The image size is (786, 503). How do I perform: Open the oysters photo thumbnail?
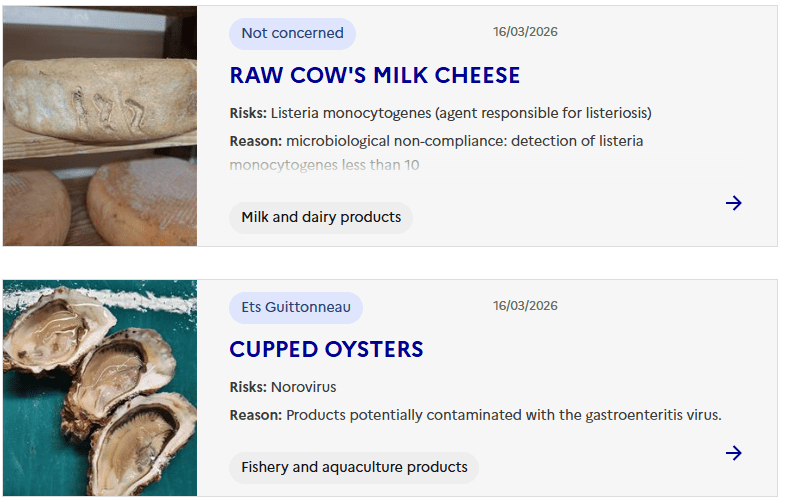(x=100, y=388)
